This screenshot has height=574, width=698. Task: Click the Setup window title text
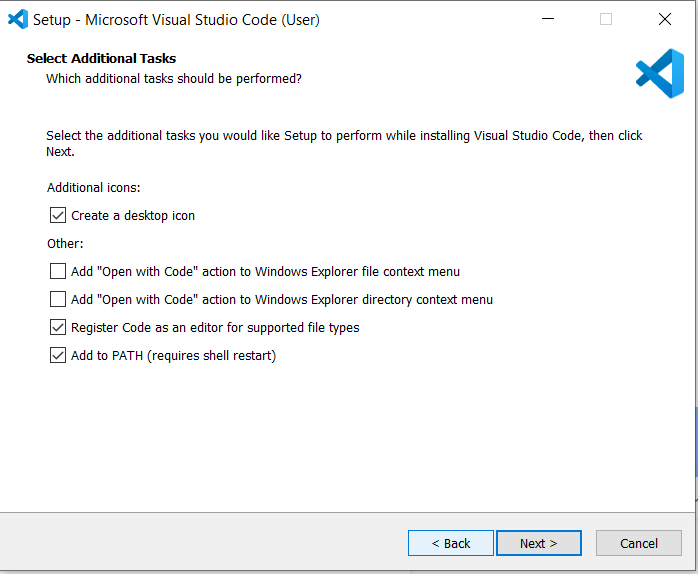(176, 20)
